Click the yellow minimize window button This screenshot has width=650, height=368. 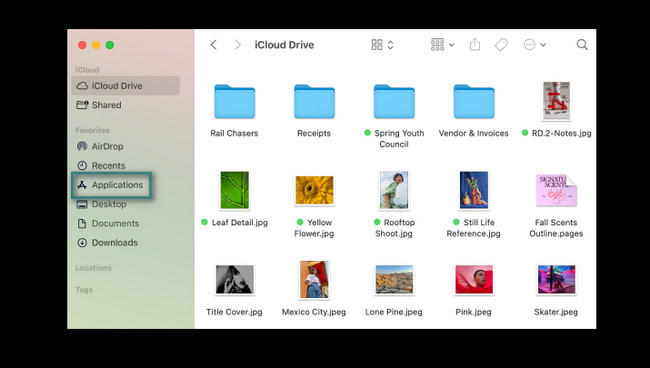(96, 45)
